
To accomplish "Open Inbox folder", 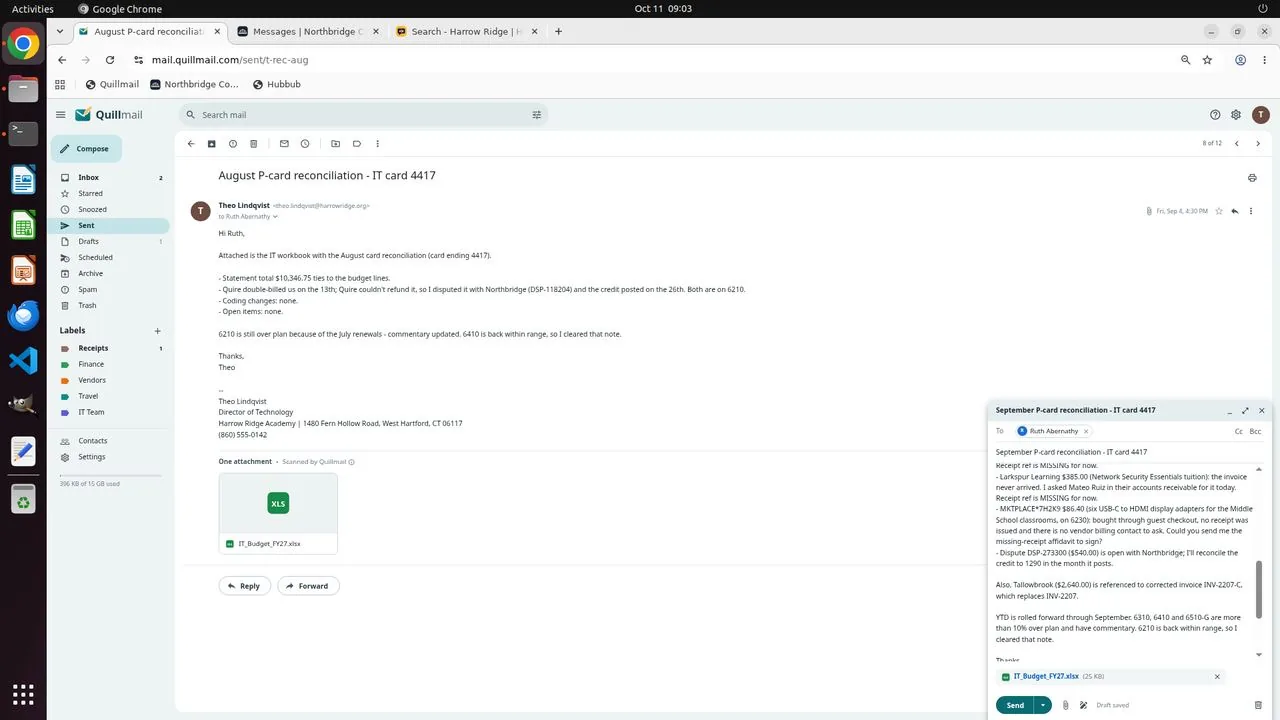I will 110,177.
